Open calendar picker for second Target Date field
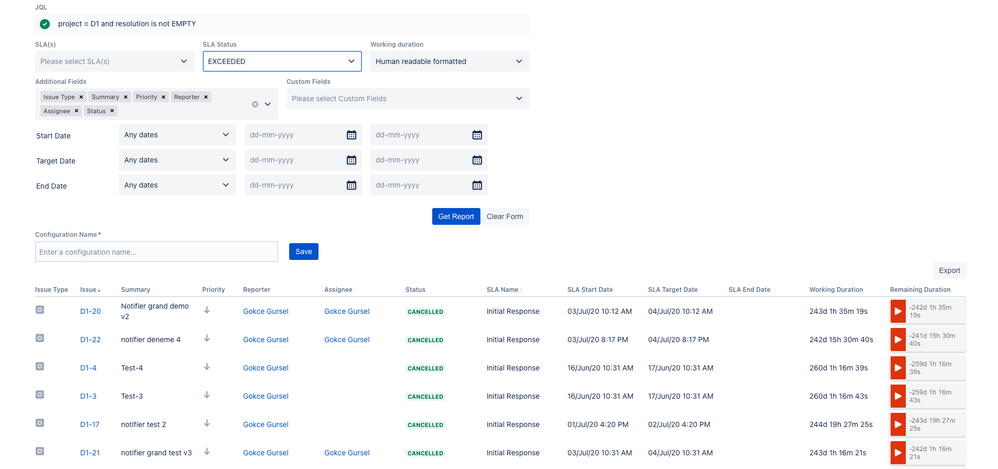998x469 pixels. [x=477, y=160]
